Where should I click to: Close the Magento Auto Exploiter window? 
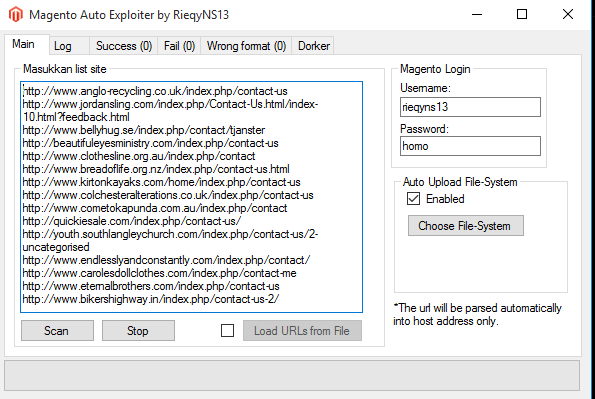tap(568, 14)
